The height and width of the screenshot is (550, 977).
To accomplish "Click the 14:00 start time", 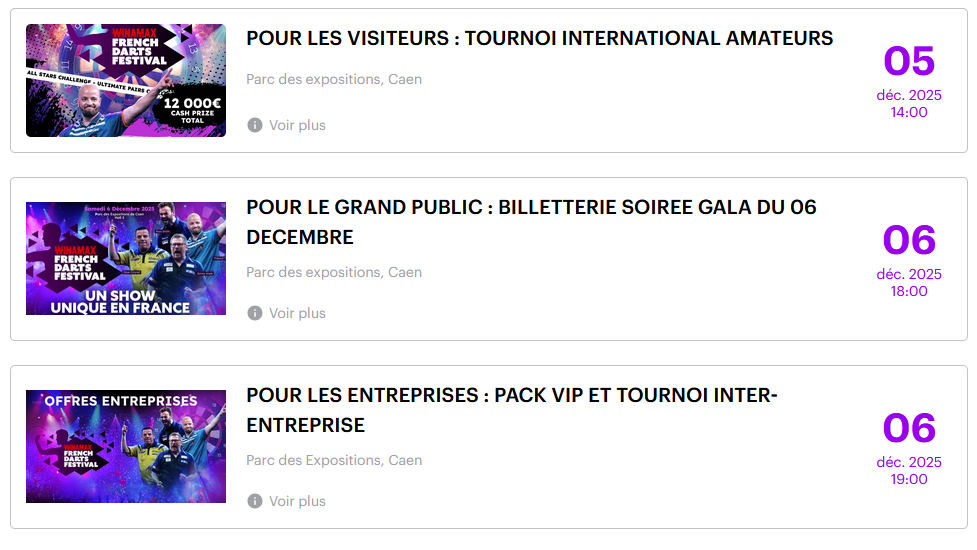I will click(909, 112).
